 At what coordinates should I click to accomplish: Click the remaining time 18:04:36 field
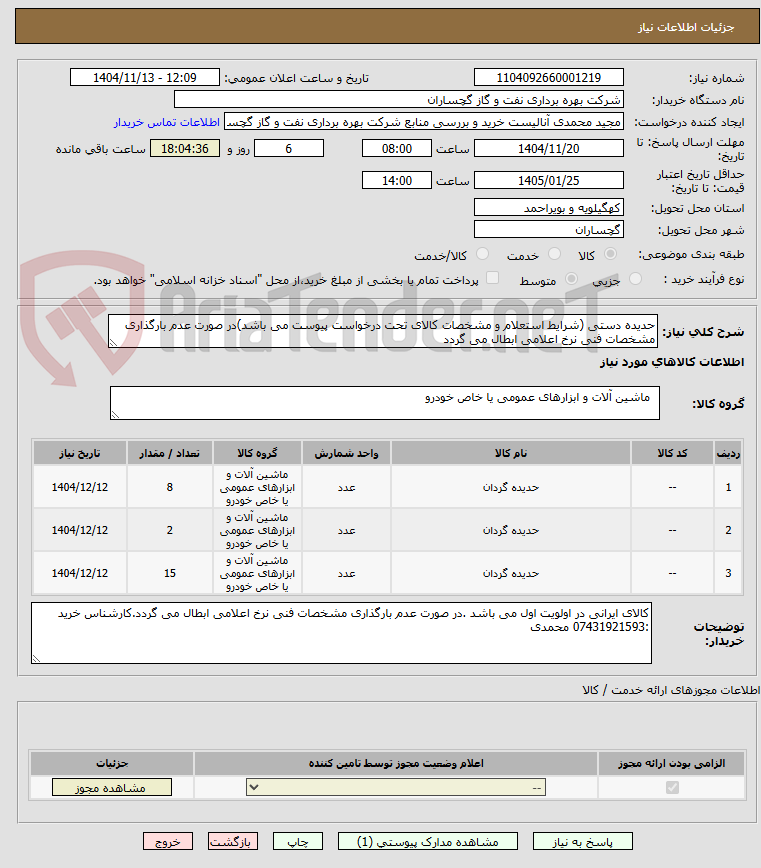[185, 148]
